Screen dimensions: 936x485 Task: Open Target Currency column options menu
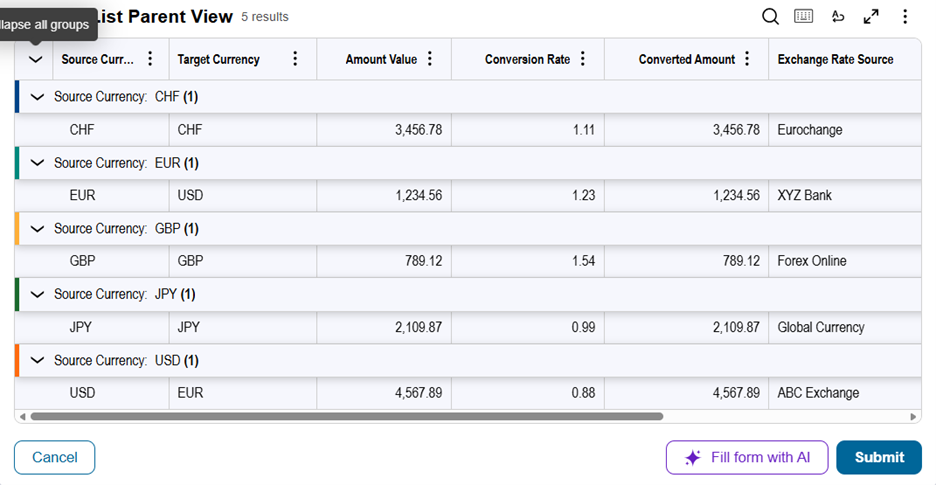tap(294, 59)
